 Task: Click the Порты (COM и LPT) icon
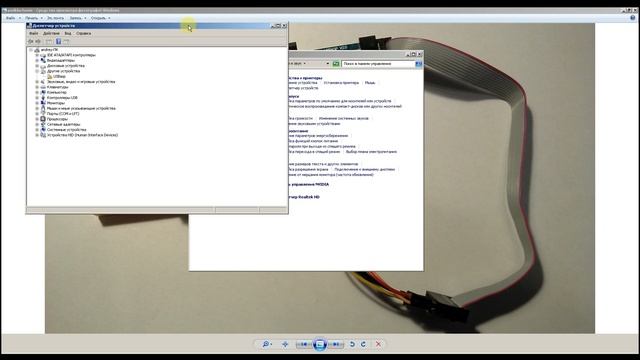click(x=43, y=114)
